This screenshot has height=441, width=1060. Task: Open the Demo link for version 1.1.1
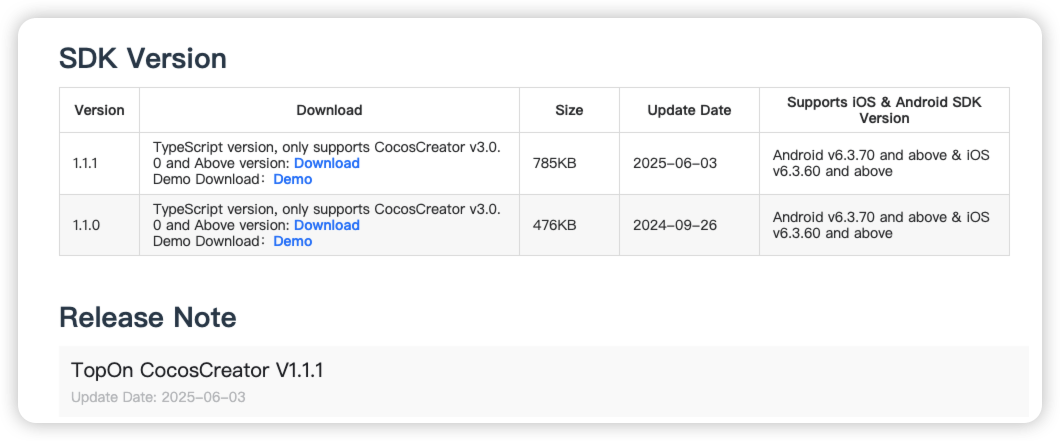tap(293, 179)
